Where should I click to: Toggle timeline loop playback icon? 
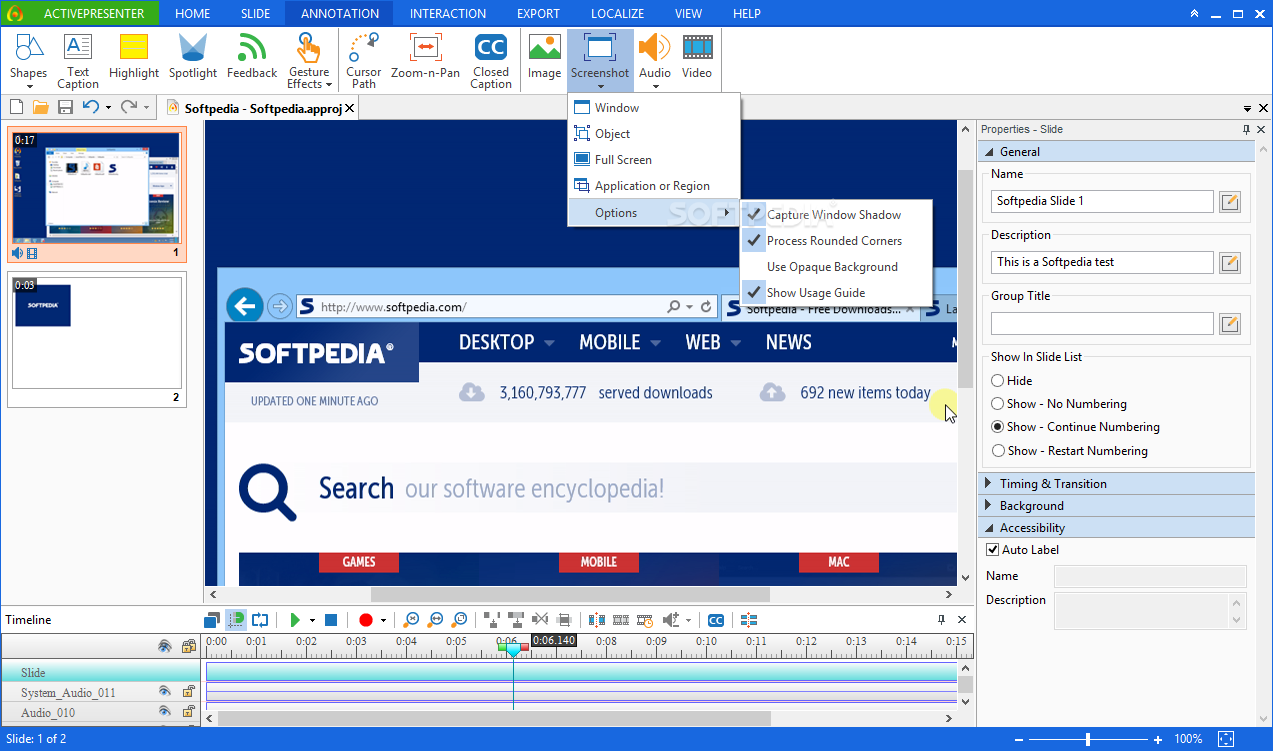pyautogui.click(x=260, y=620)
